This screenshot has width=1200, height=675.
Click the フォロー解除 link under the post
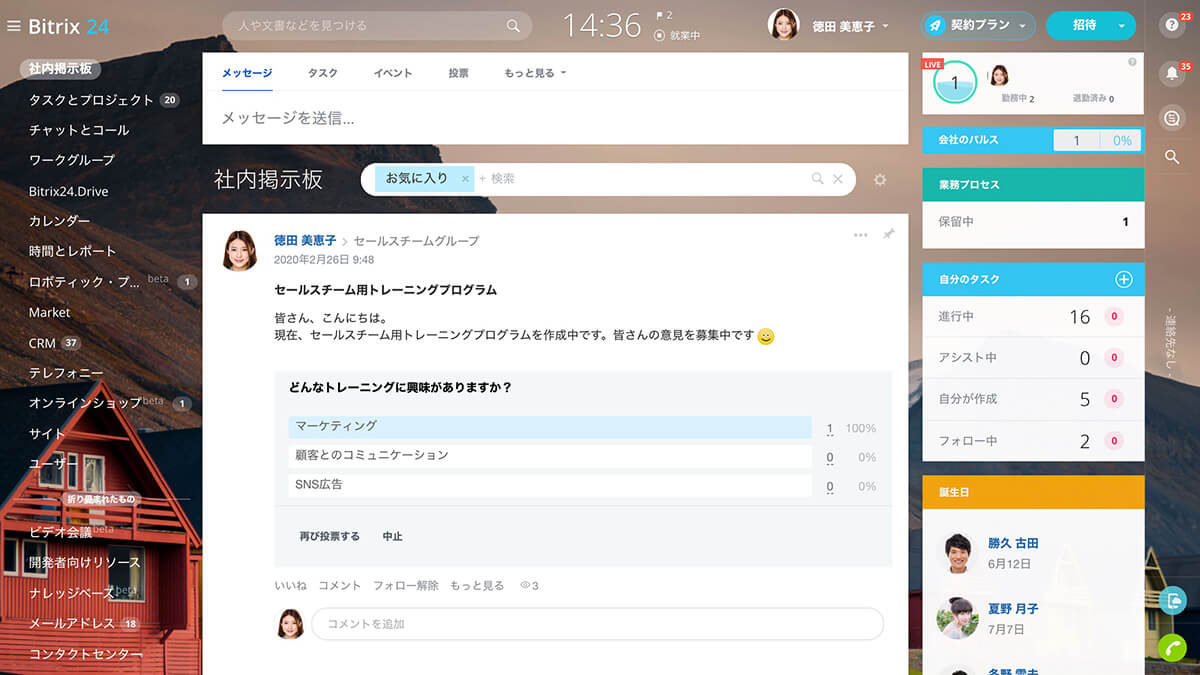coord(405,586)
